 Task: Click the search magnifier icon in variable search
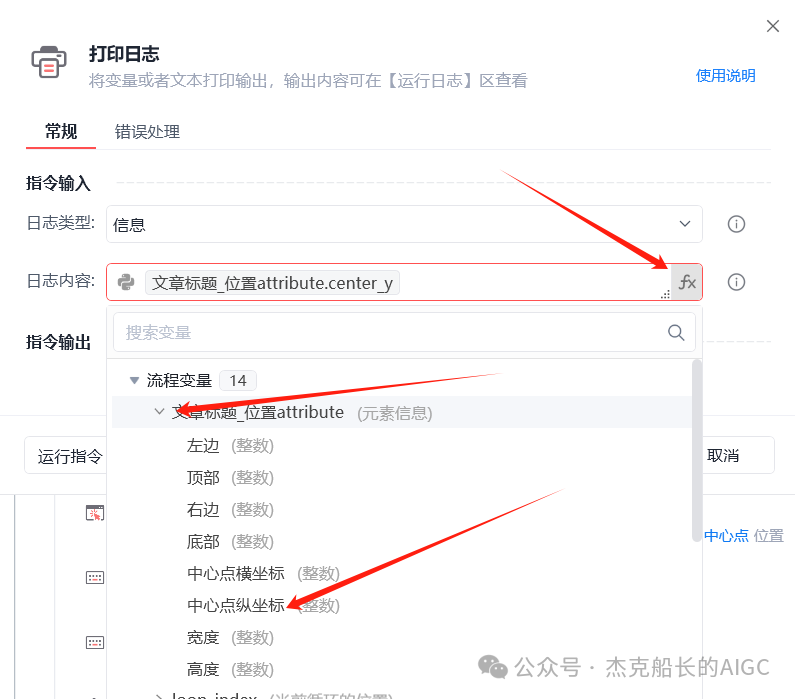click(676, 333)
